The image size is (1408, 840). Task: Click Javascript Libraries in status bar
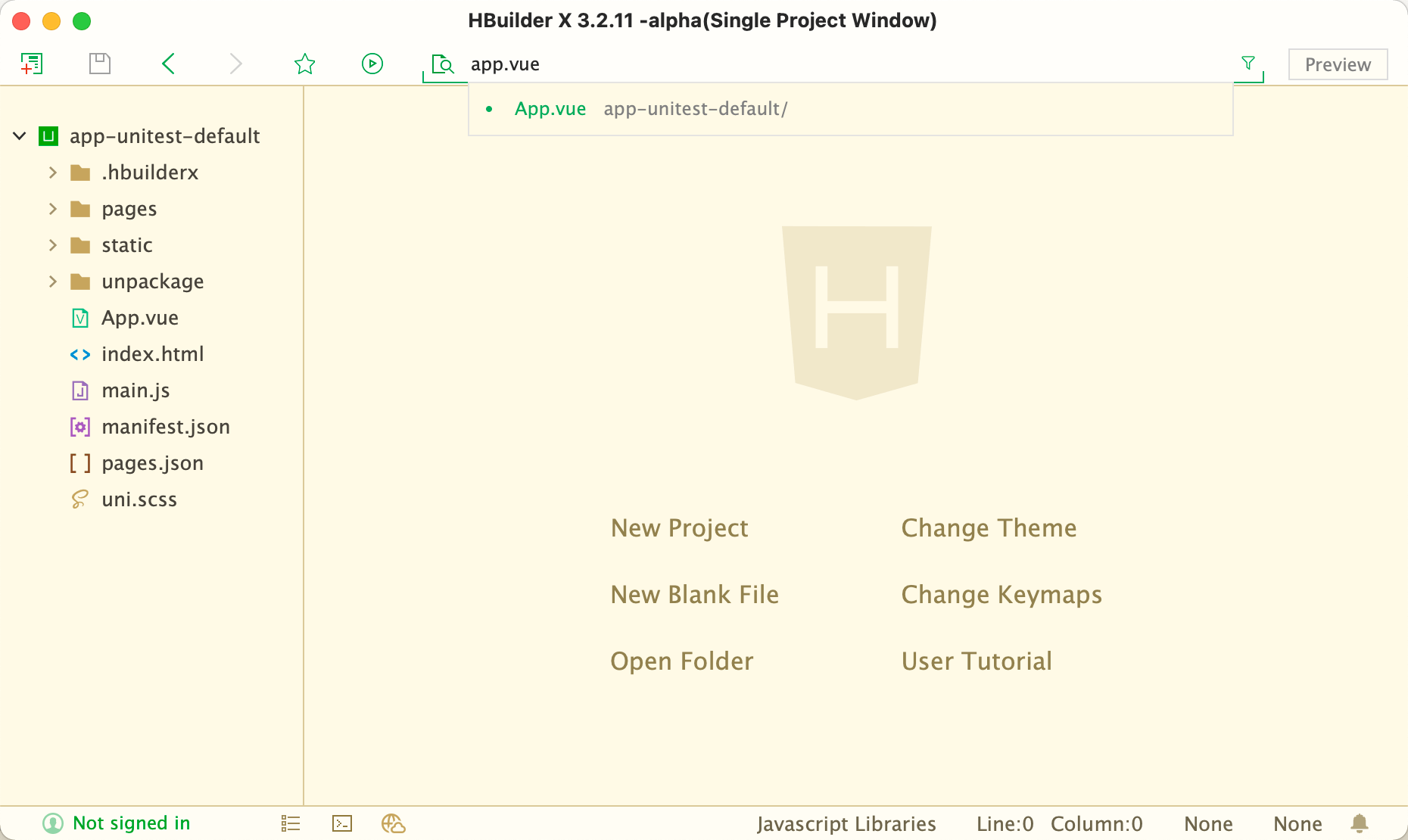point(846,823)
